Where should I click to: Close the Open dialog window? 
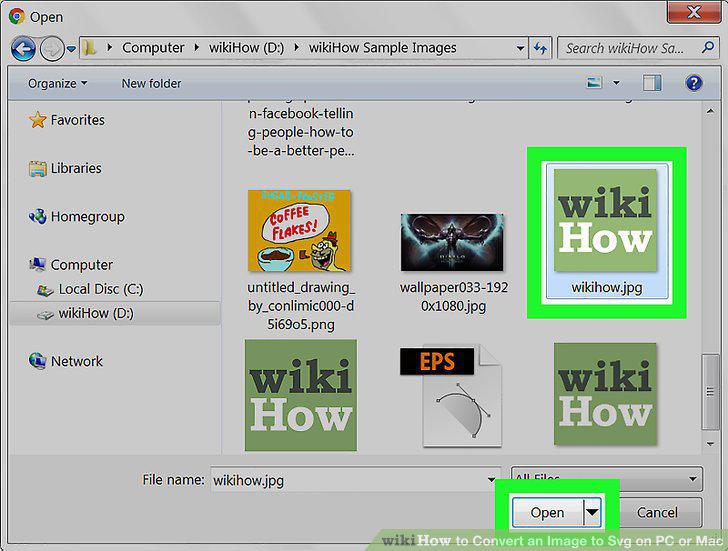(x=694, y=12)
